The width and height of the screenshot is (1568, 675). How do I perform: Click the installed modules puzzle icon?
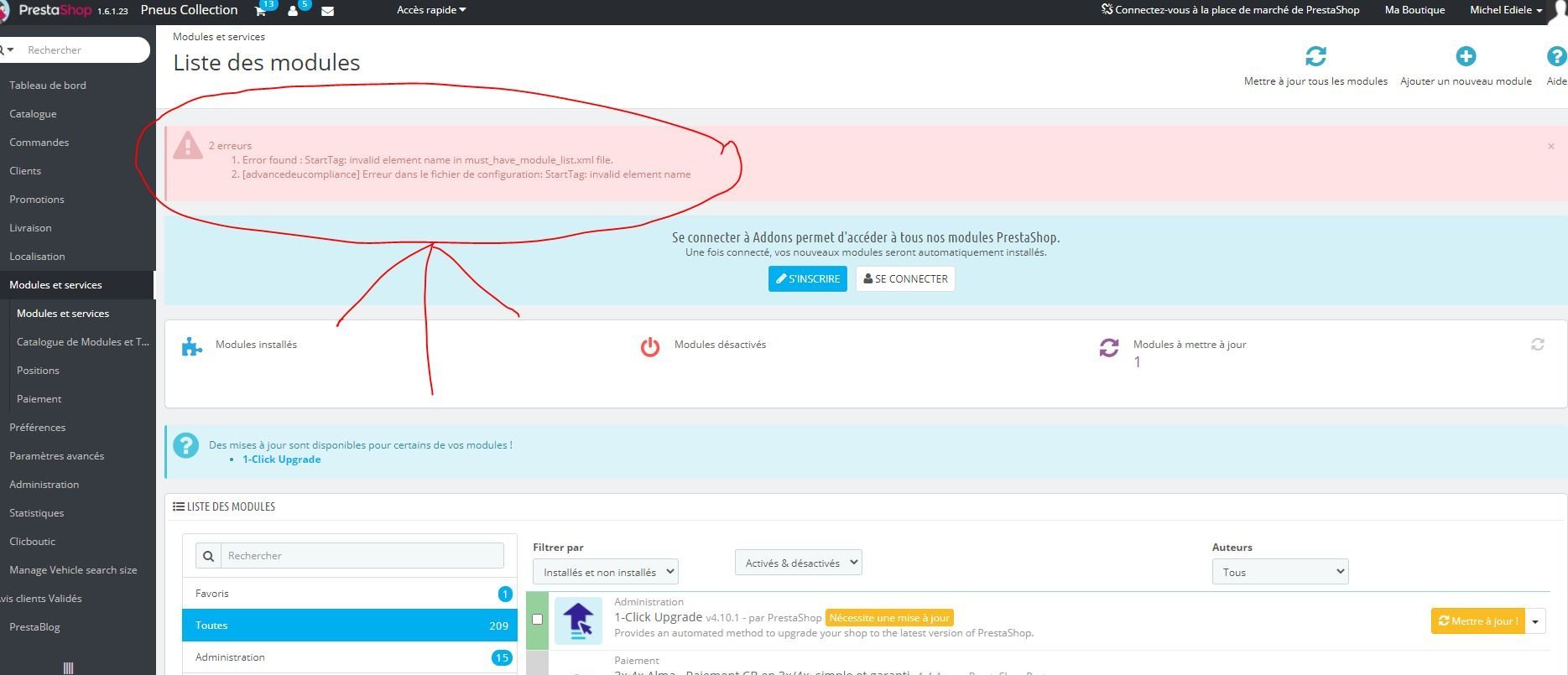[x=192, y=346]
